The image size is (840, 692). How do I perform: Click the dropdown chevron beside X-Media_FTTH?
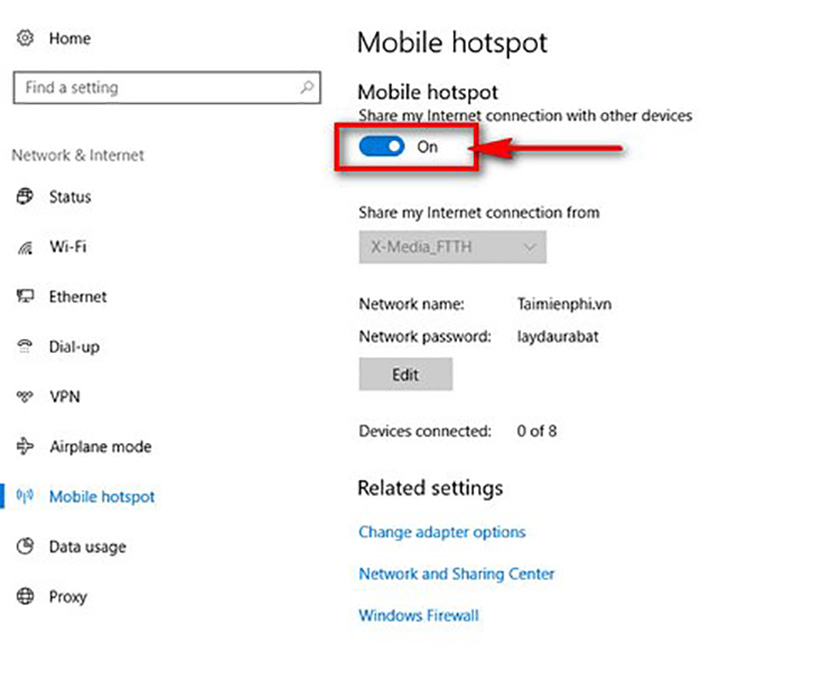click(x=530, y=247)
